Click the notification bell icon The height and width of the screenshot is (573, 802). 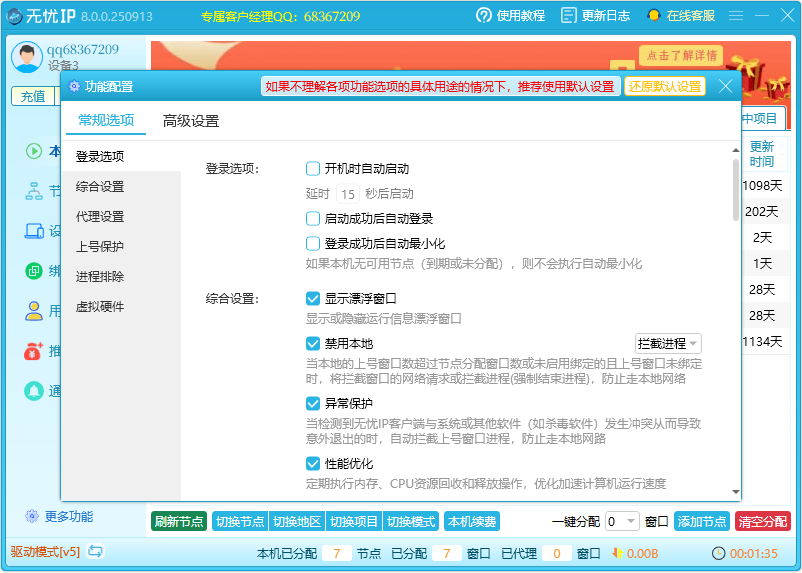click(34, 391)
